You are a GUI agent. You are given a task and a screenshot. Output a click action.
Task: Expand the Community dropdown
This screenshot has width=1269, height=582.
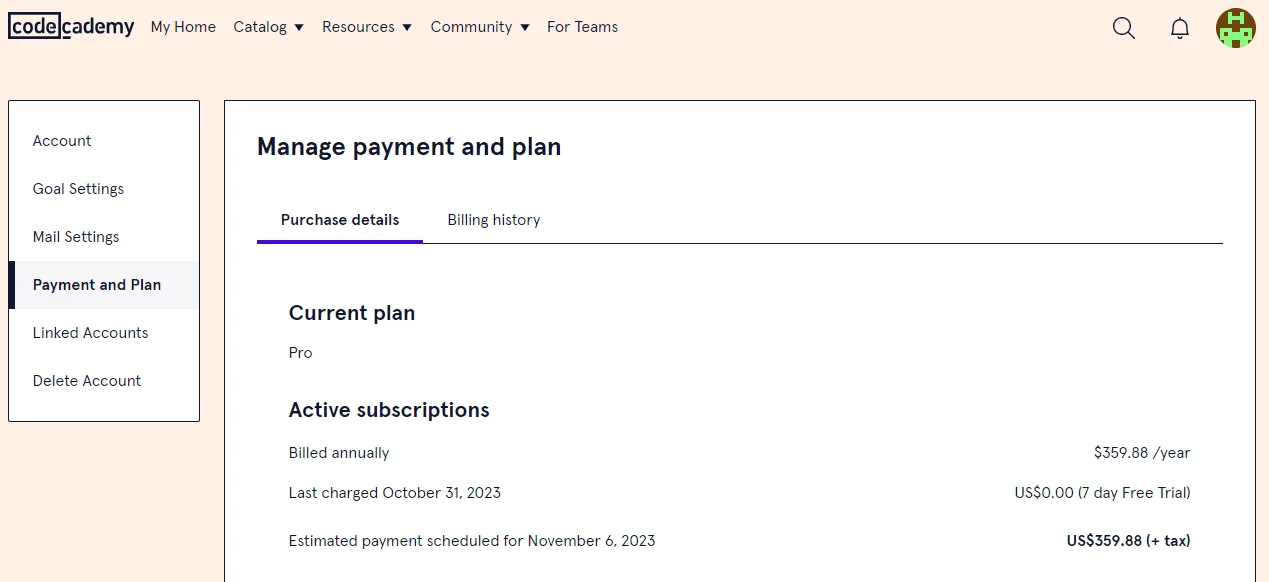coord(480,27)
